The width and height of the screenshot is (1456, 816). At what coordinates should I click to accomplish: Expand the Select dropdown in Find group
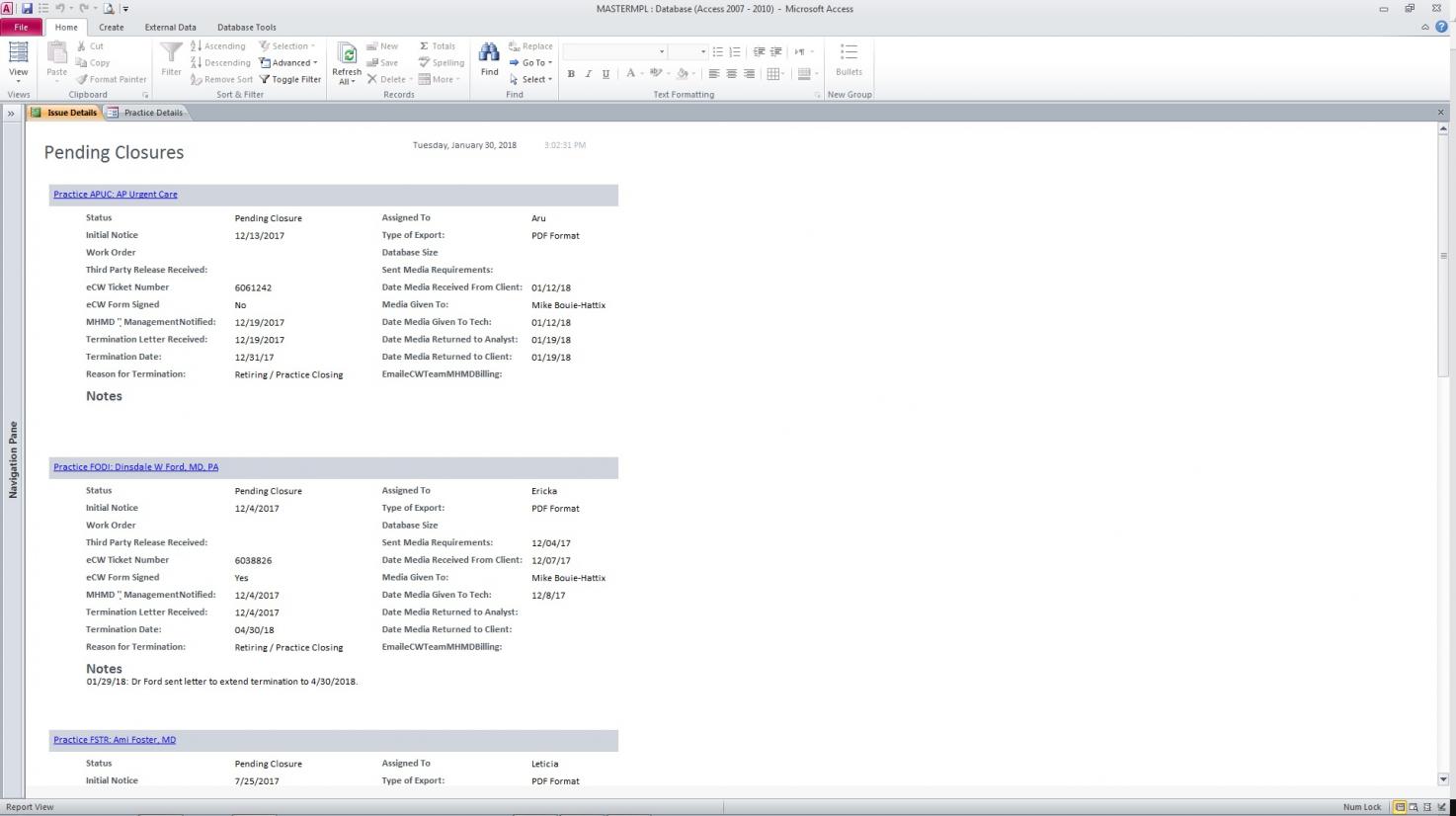531,80
